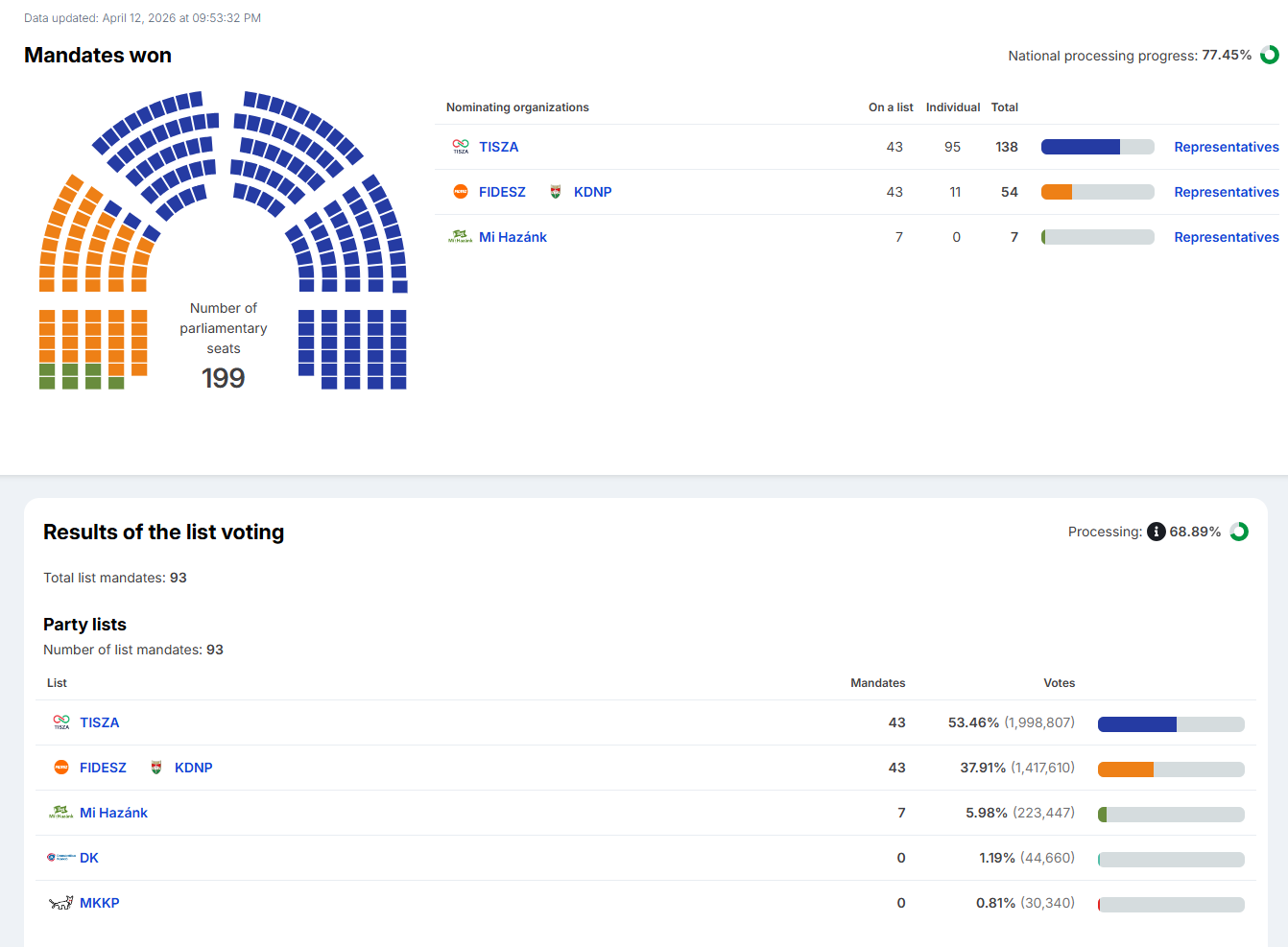The width and height of the screenshot is (1288, 947).
Task: Click TISZA blue seat progress bar in mandates table
Action: [1081, 147]
